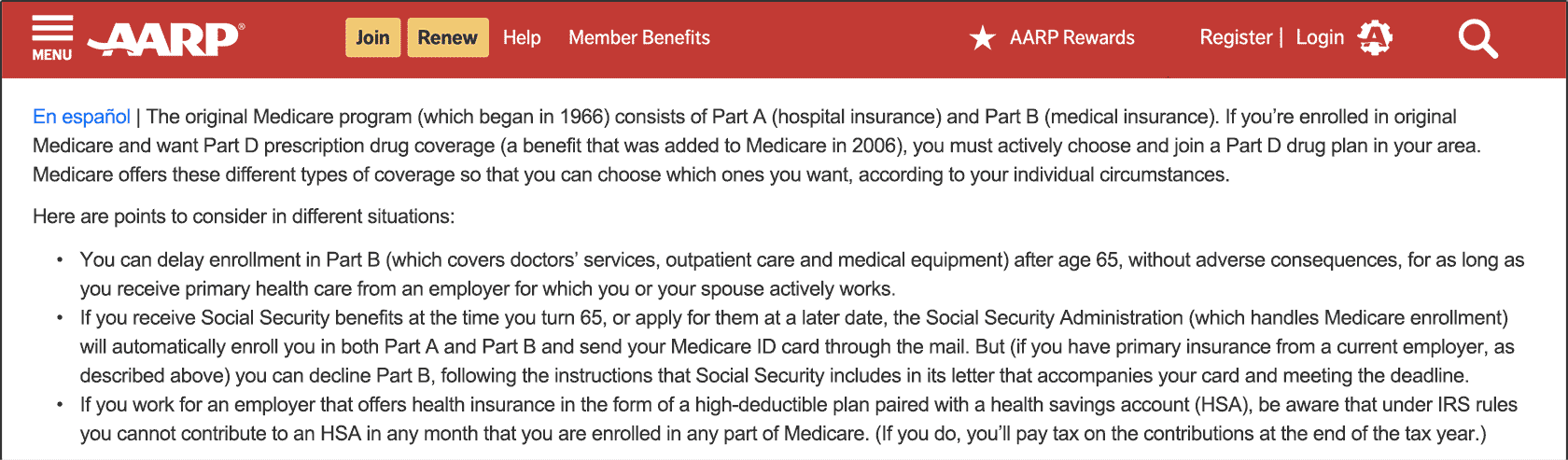Click the bullet about delaying Part B enrollment
The height and width of the screenshot is (460, 1568).
click(802, 274)
